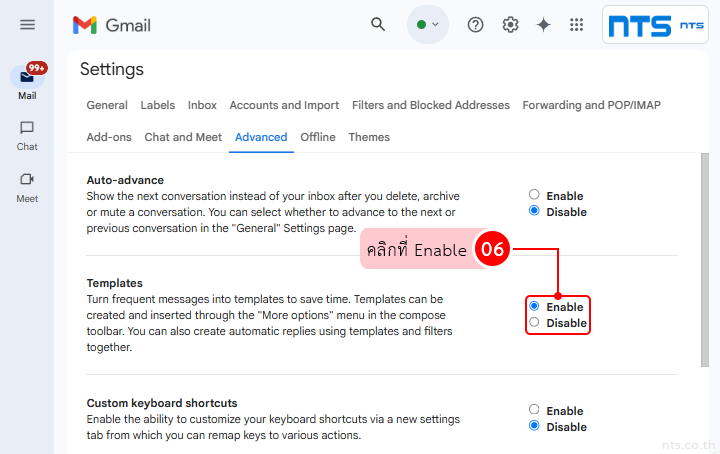Select Enable for Templates

coord(534,306)
